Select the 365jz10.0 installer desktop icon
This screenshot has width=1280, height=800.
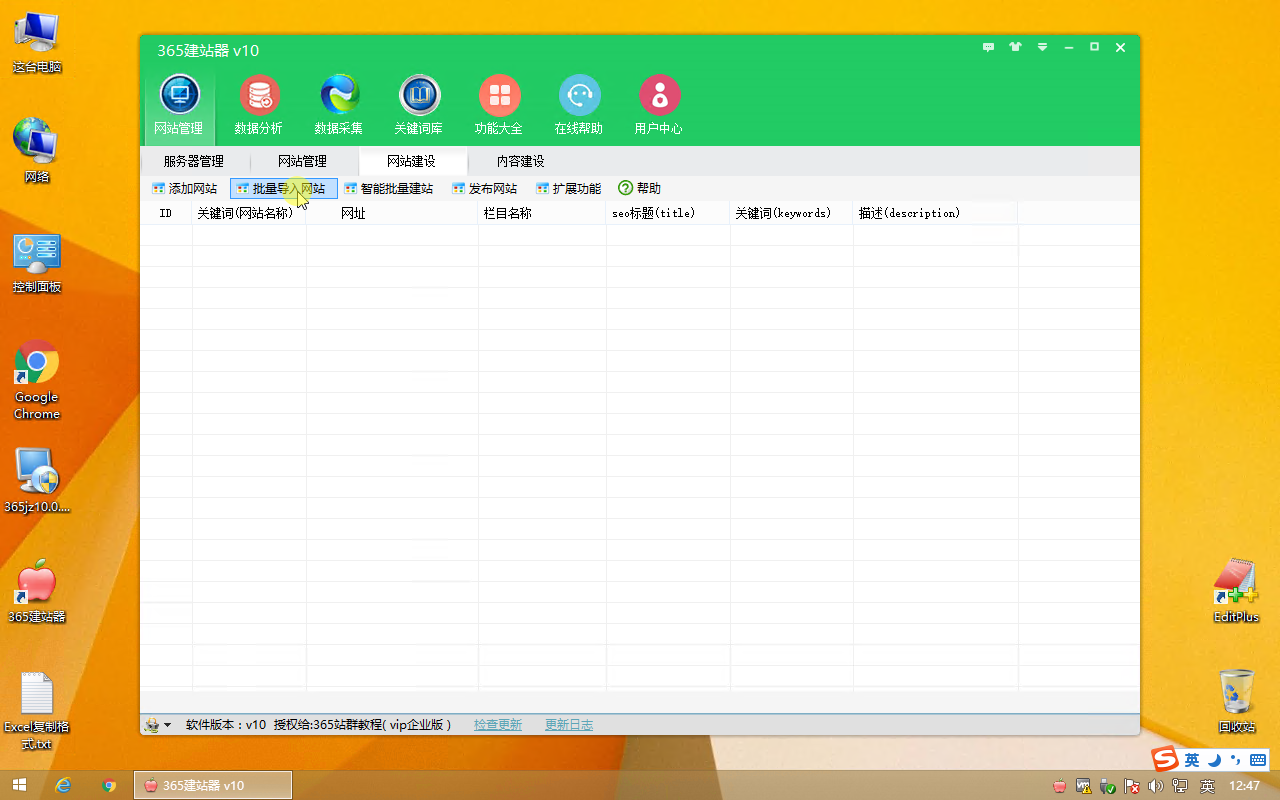point(37,480)
